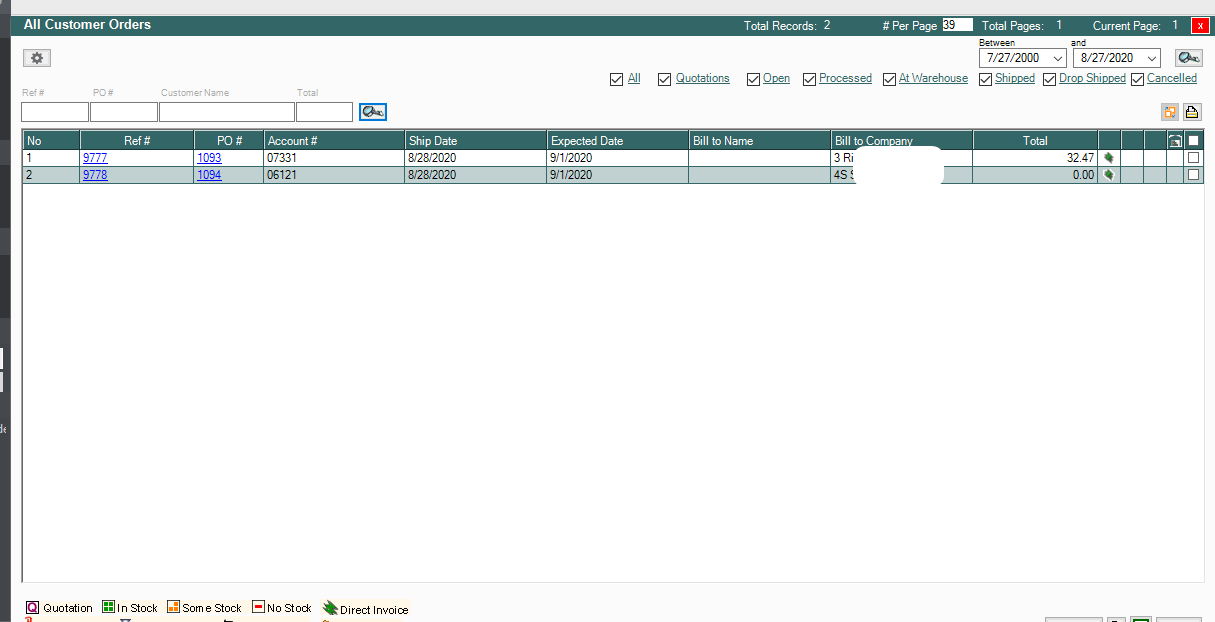The image size is (1215, 622).
Task: Select the row checkbox for order 9777
Action: click(x=1193, y=158)
